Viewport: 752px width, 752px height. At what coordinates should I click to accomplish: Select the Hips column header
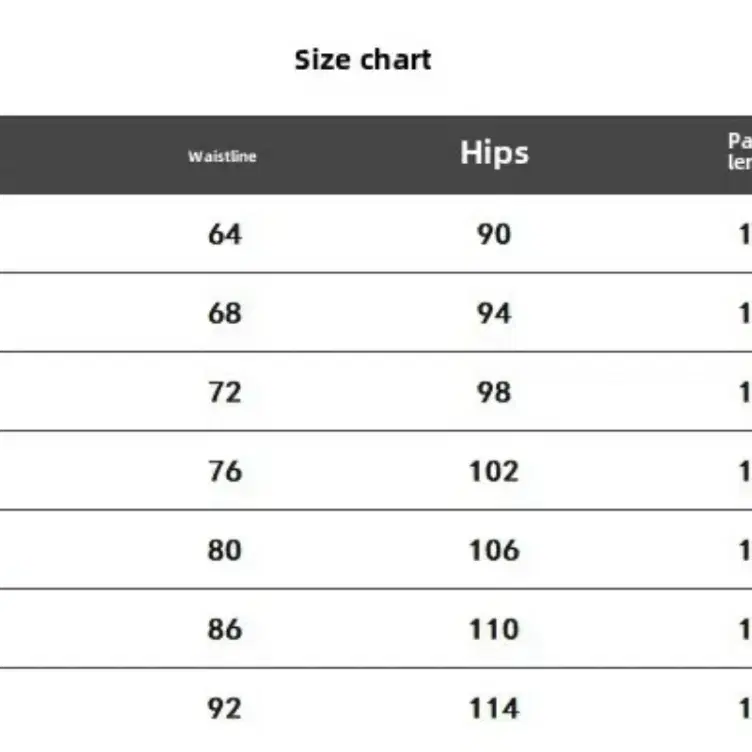tap(494, 153)
